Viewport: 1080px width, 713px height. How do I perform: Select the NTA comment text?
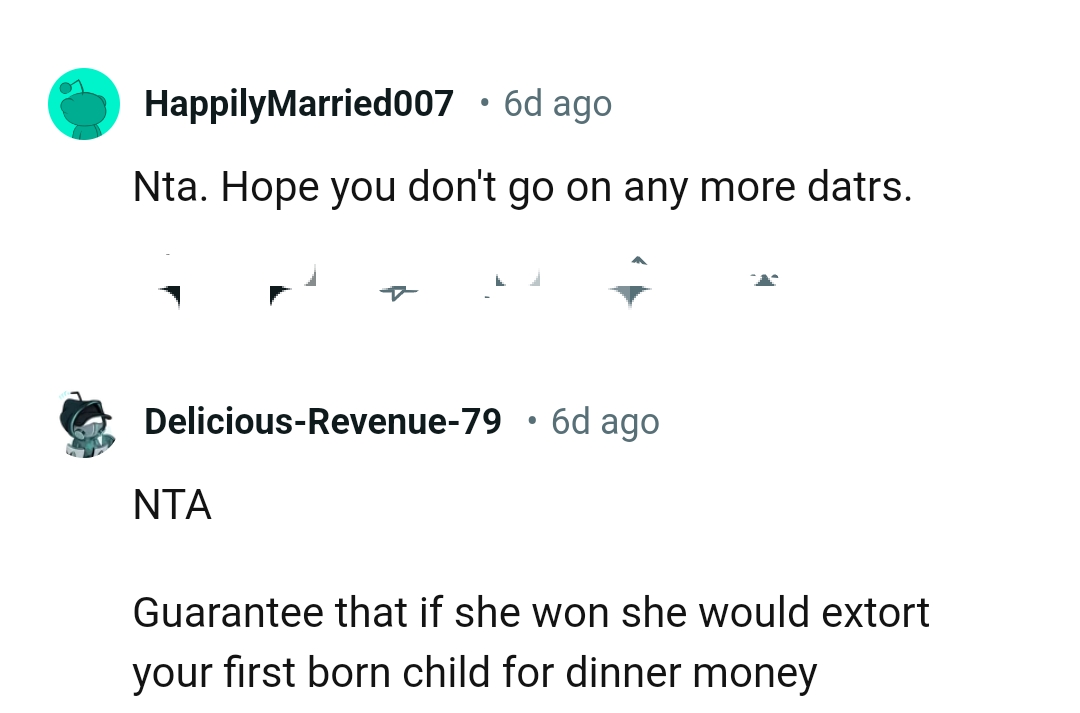tap(172, 505)
